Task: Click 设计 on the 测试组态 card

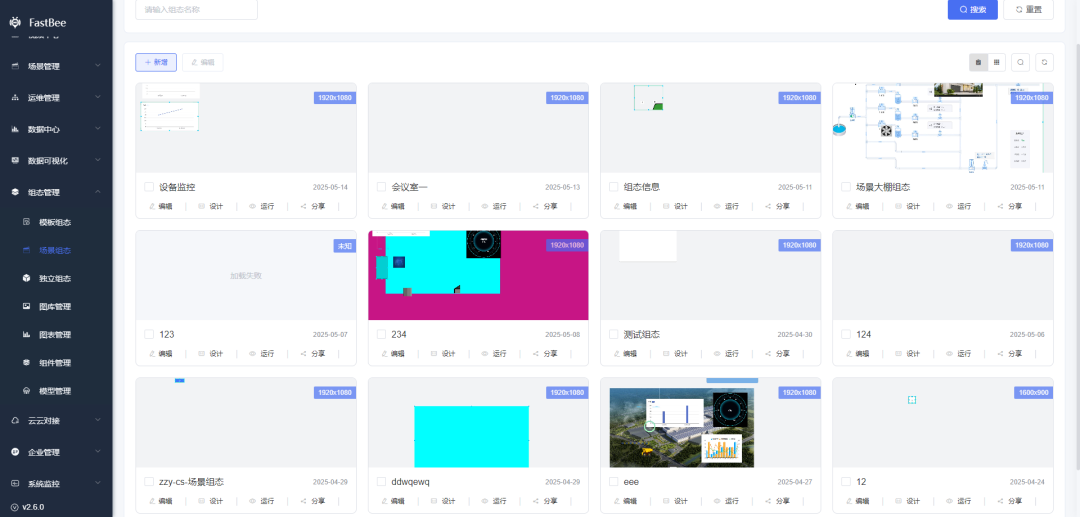Action: point(675,353)
